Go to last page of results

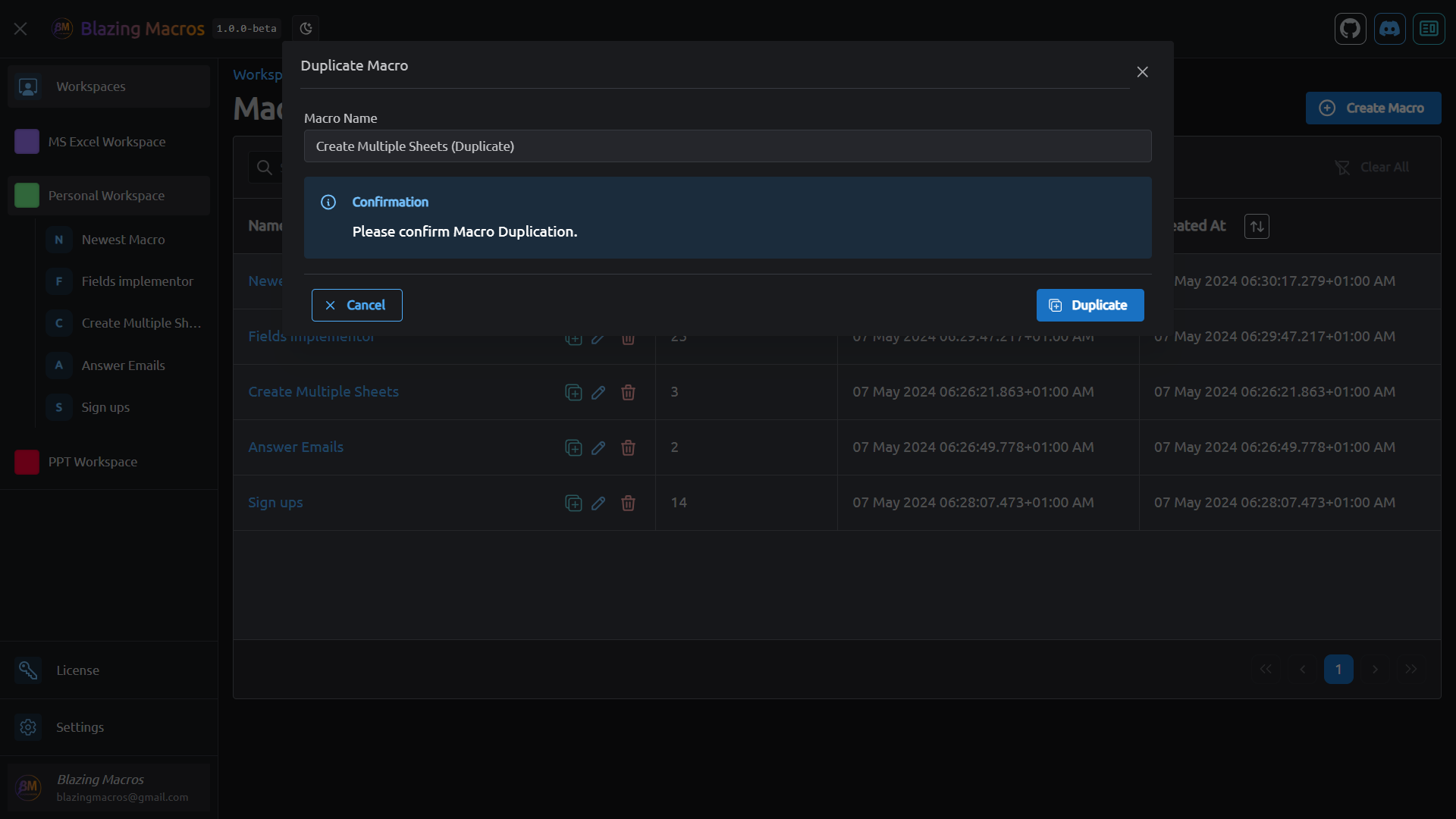[x=1411, y=669]
